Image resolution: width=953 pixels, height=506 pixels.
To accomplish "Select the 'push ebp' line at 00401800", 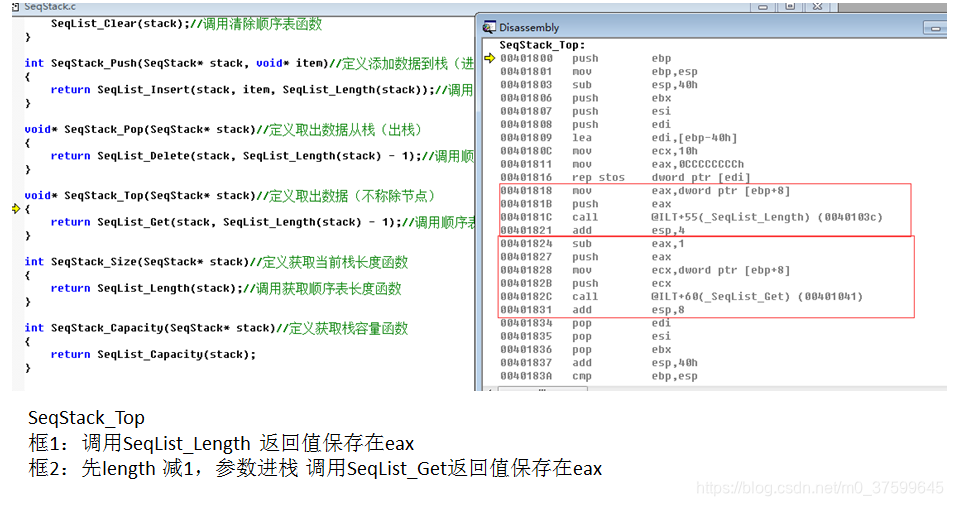I will pos(586,58).
